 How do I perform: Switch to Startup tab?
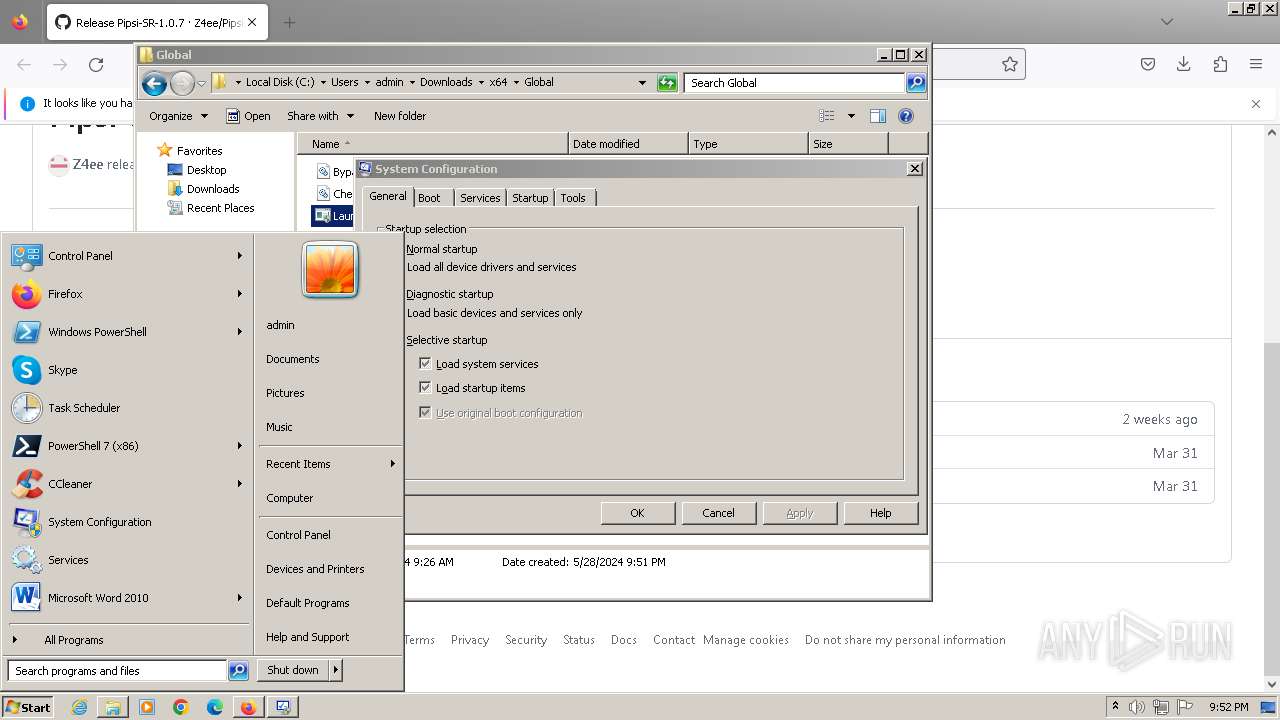click(x=530, y=198)
